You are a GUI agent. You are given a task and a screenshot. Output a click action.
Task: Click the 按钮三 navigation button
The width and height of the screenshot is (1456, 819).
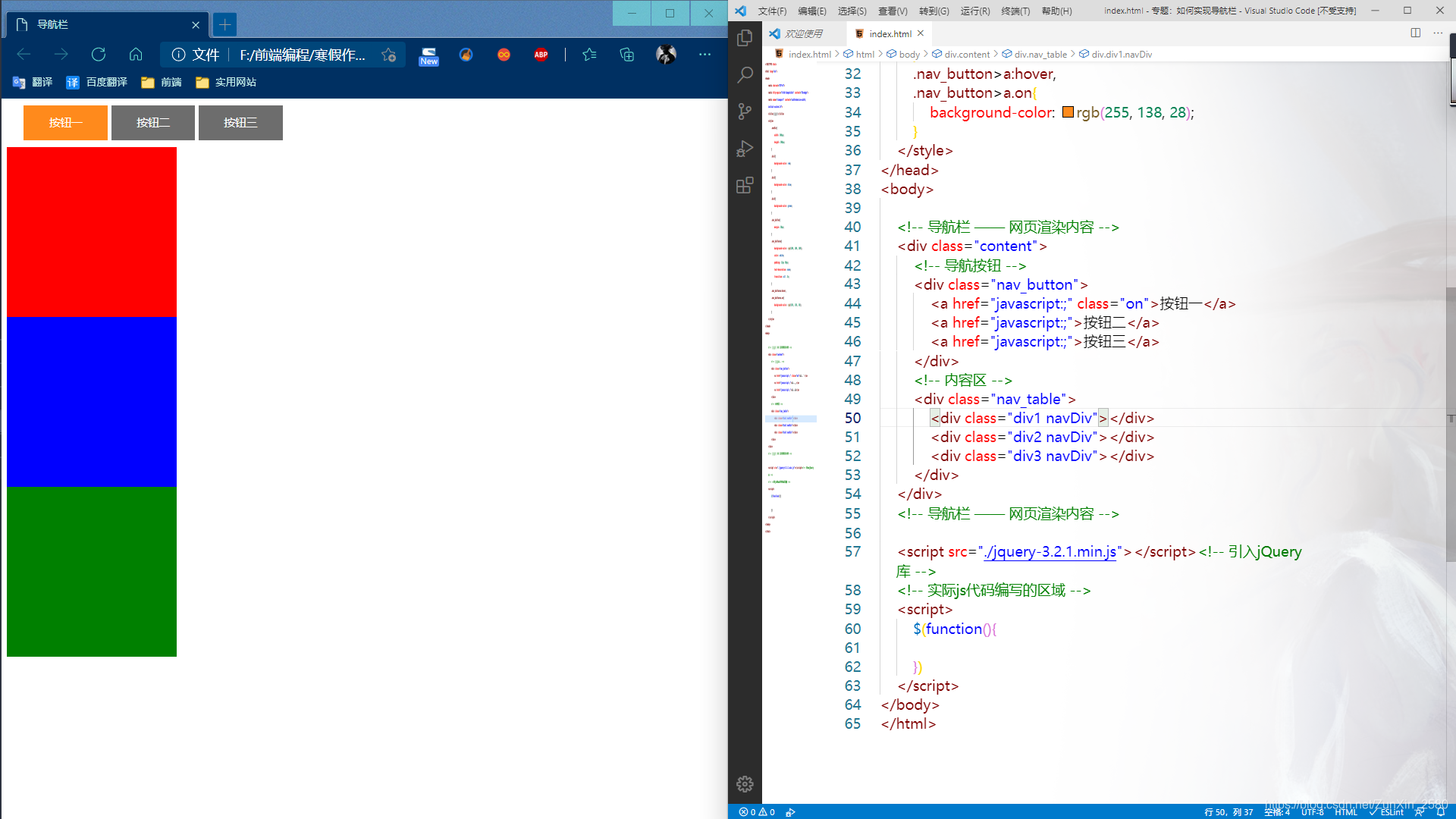240,123
